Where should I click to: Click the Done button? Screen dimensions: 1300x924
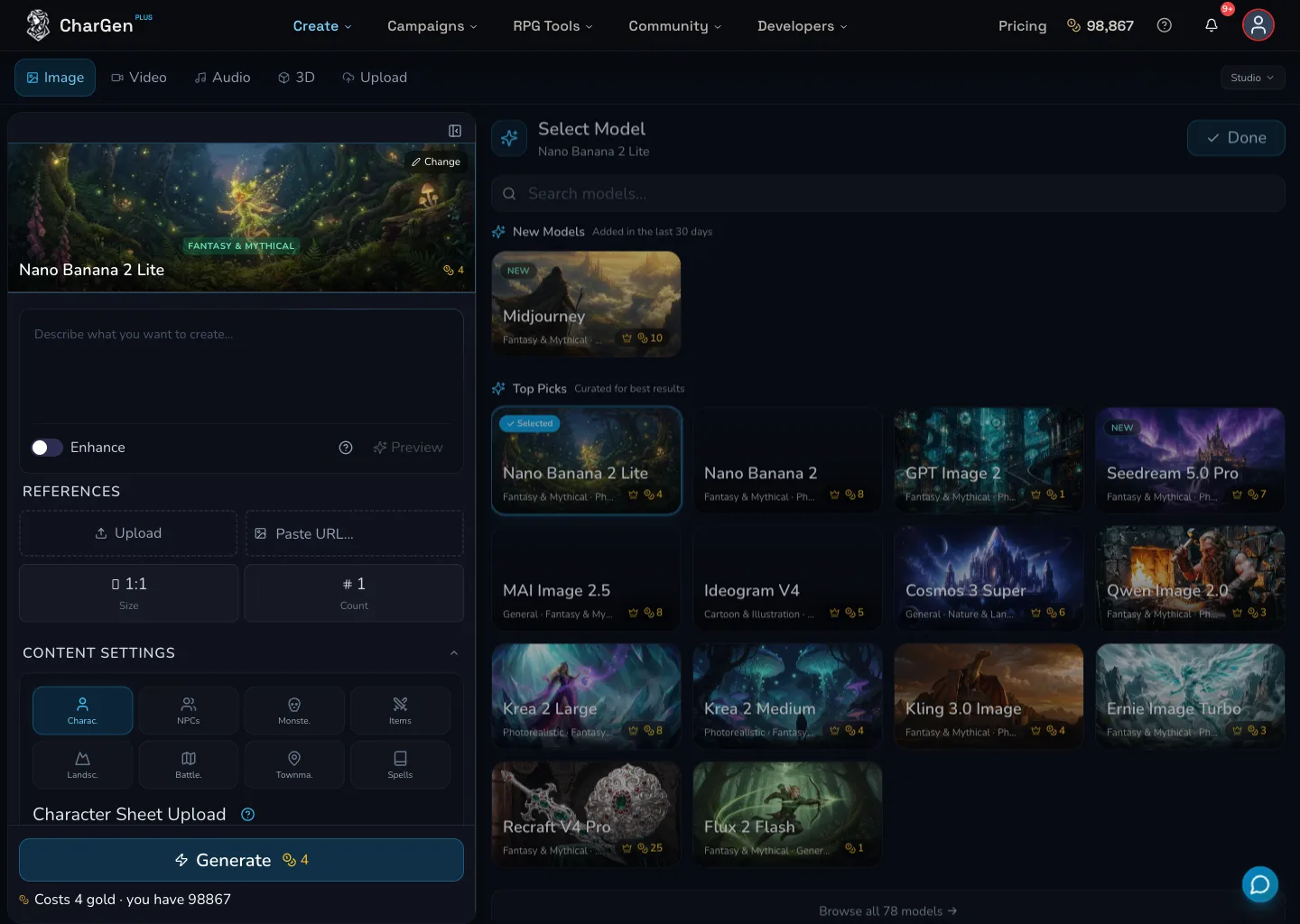(x=1236, y=138)
